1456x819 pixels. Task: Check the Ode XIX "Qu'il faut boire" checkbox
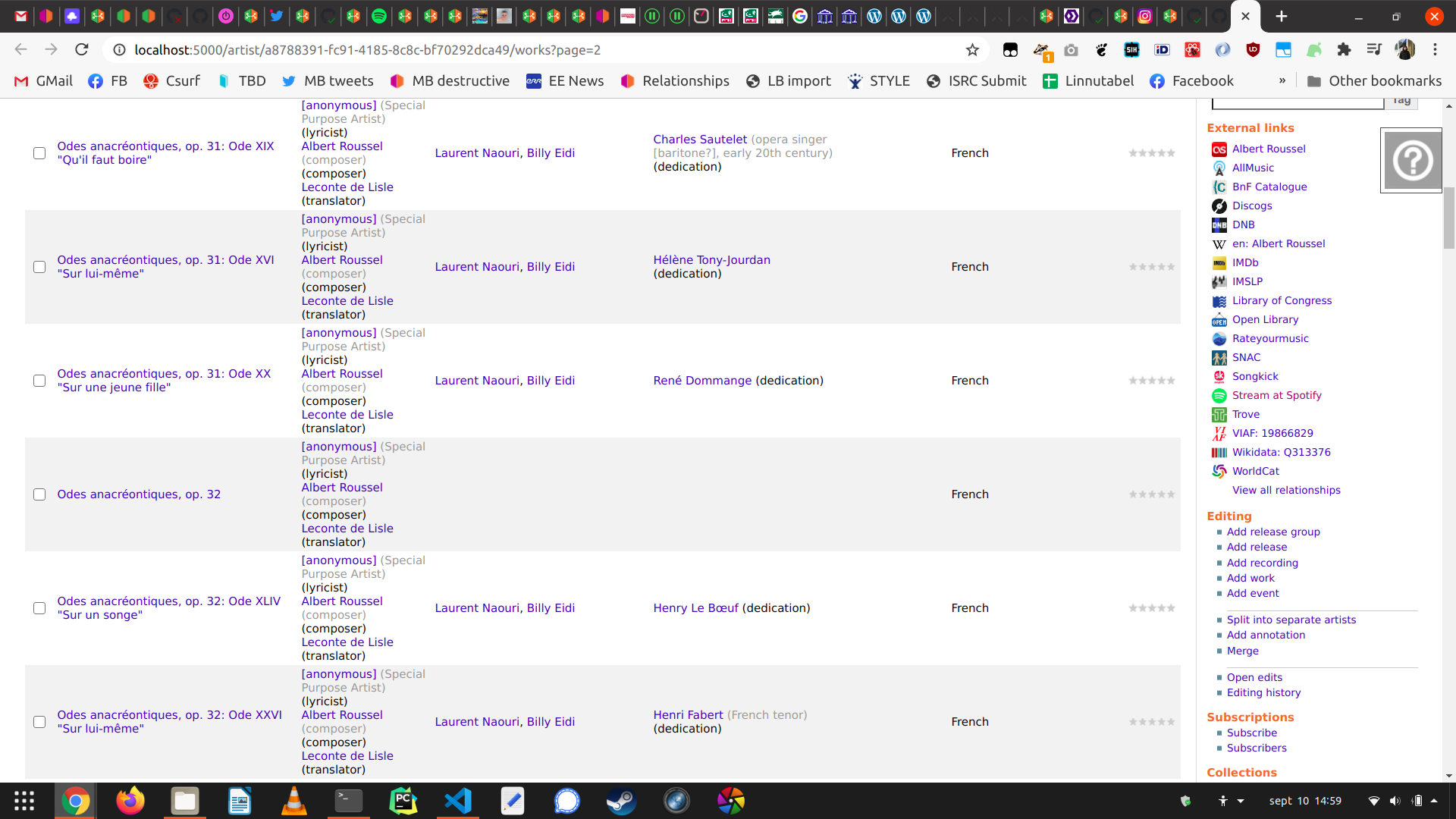pyautogui.click(x=39, y=153)
